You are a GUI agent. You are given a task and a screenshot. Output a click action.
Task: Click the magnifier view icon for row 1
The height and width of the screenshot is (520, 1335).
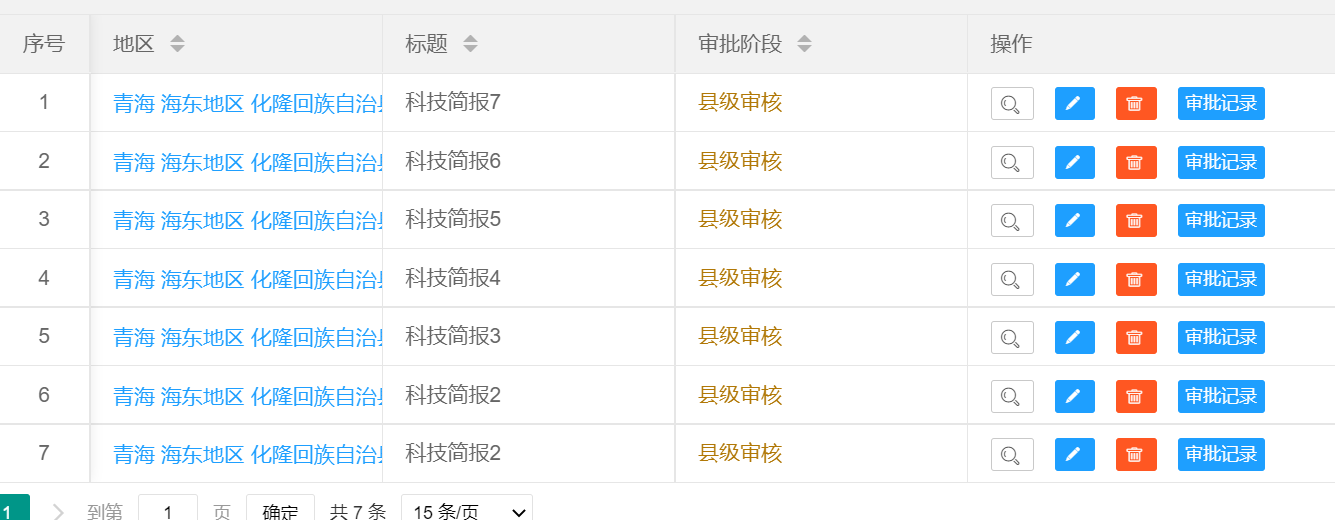point(1012,103)
